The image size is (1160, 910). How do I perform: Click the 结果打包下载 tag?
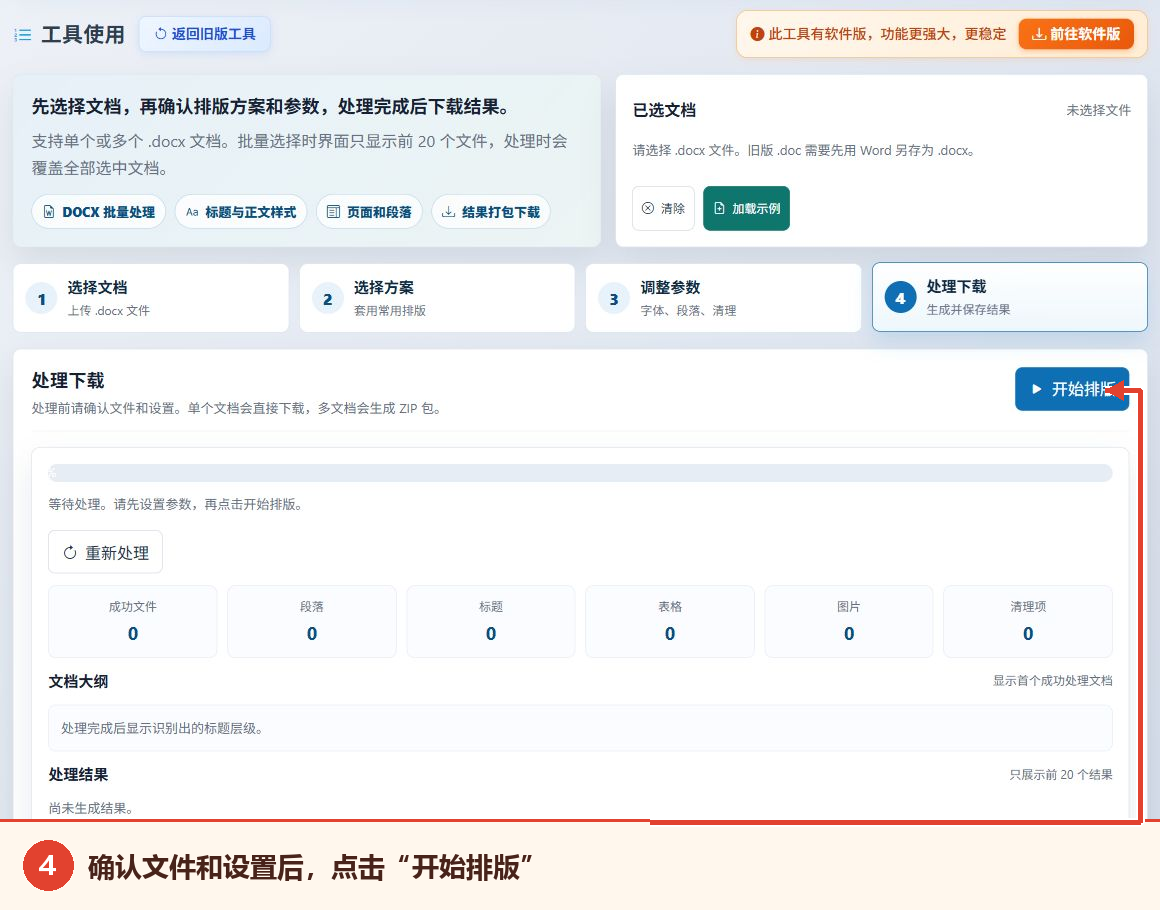point(490,212)
